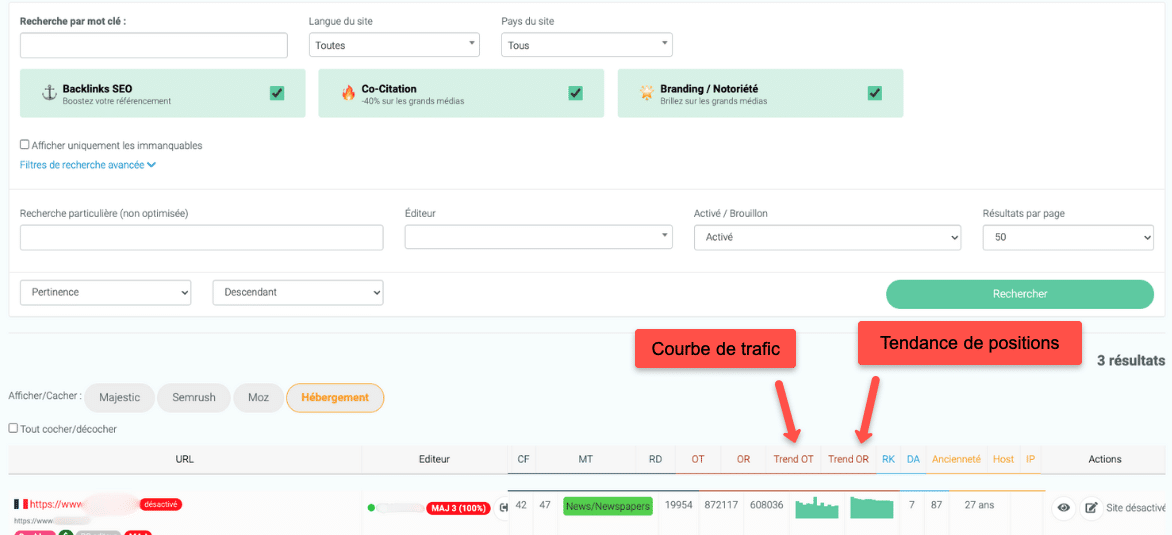Click the green status dot in Editeur column
This screenshot has height=535, width=1172.
click(x=371, y=508)
